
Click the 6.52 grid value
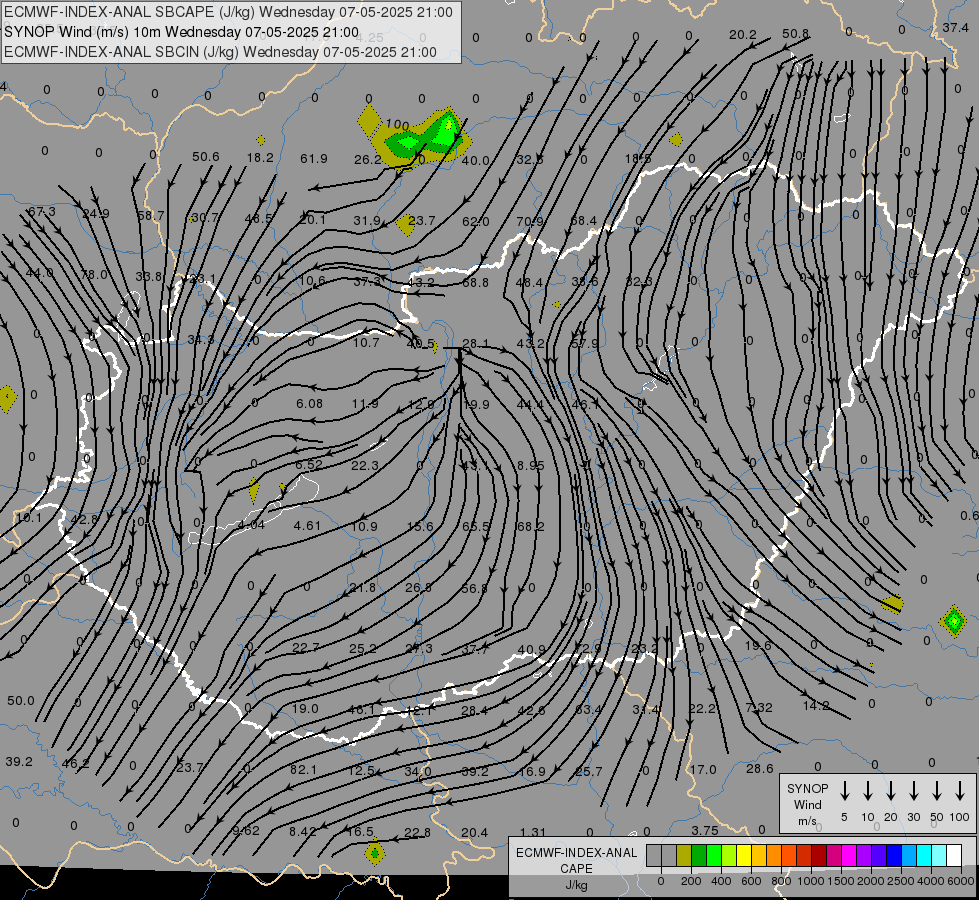tap(308, 465)
